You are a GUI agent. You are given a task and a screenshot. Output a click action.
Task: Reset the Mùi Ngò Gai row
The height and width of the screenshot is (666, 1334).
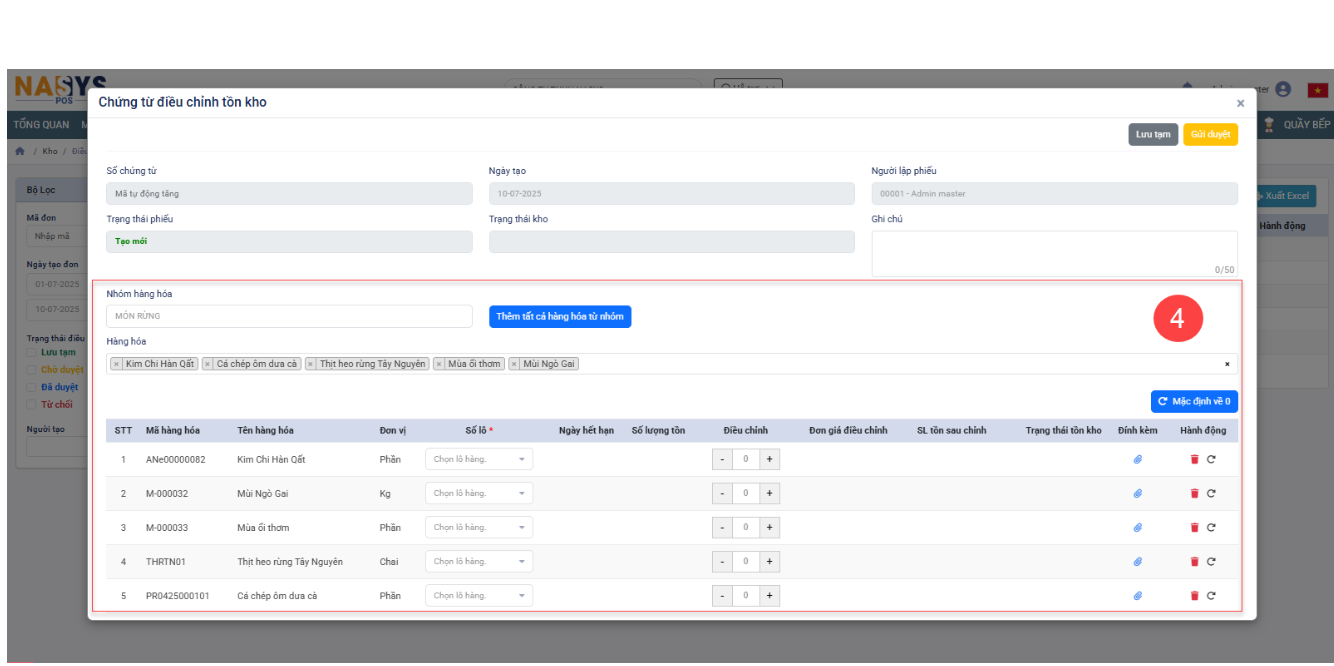click(1211, 493)
